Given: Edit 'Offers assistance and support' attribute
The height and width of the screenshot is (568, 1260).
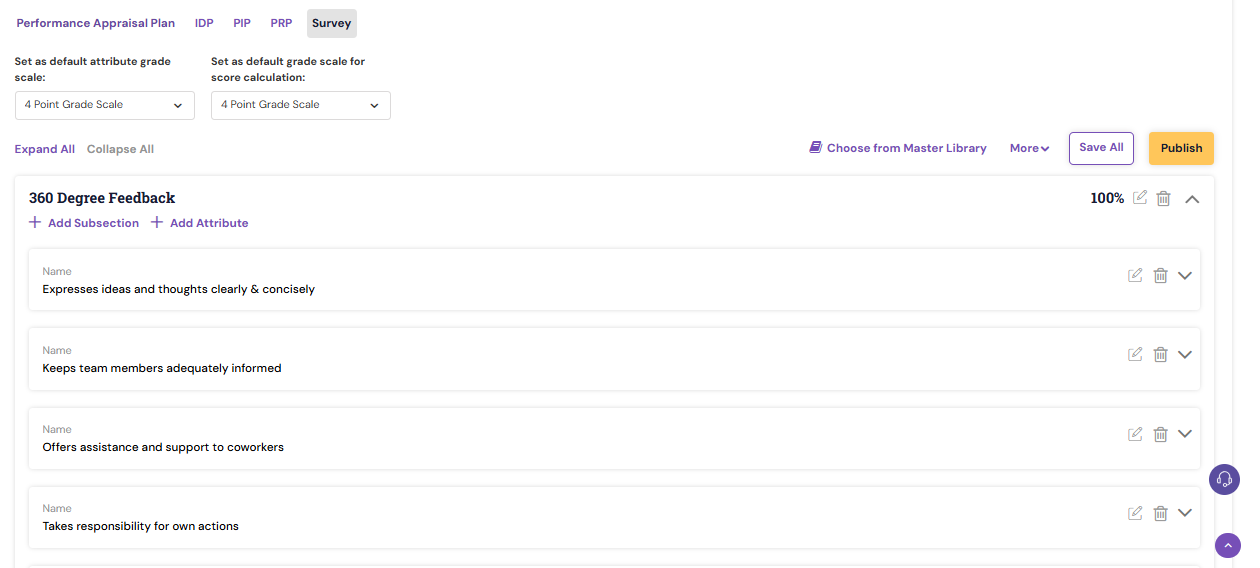Looking at the screenshot, I should [1135, 434].
